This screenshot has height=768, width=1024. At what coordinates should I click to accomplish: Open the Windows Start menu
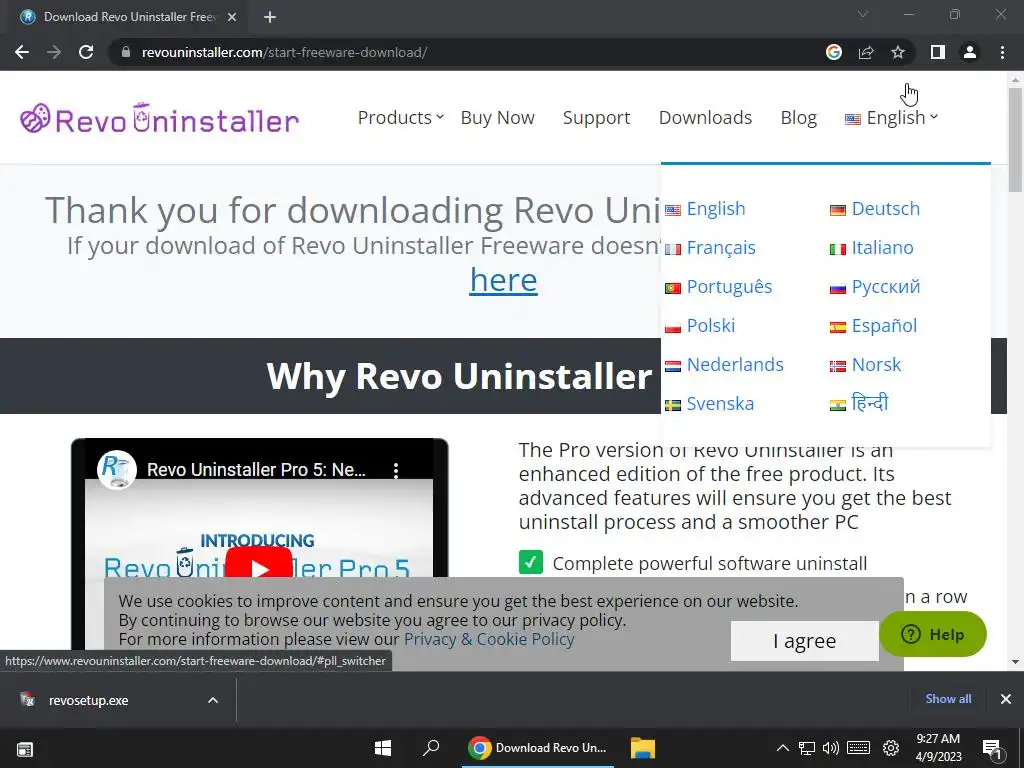click(383, 748)
